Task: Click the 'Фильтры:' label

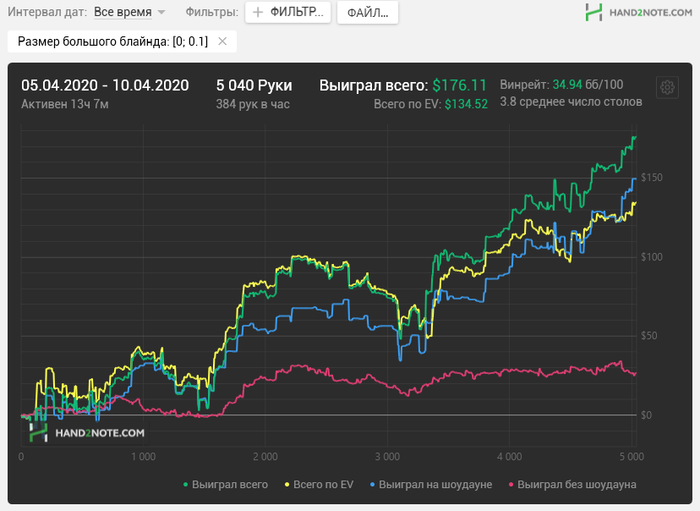Action: coord(212,12)
